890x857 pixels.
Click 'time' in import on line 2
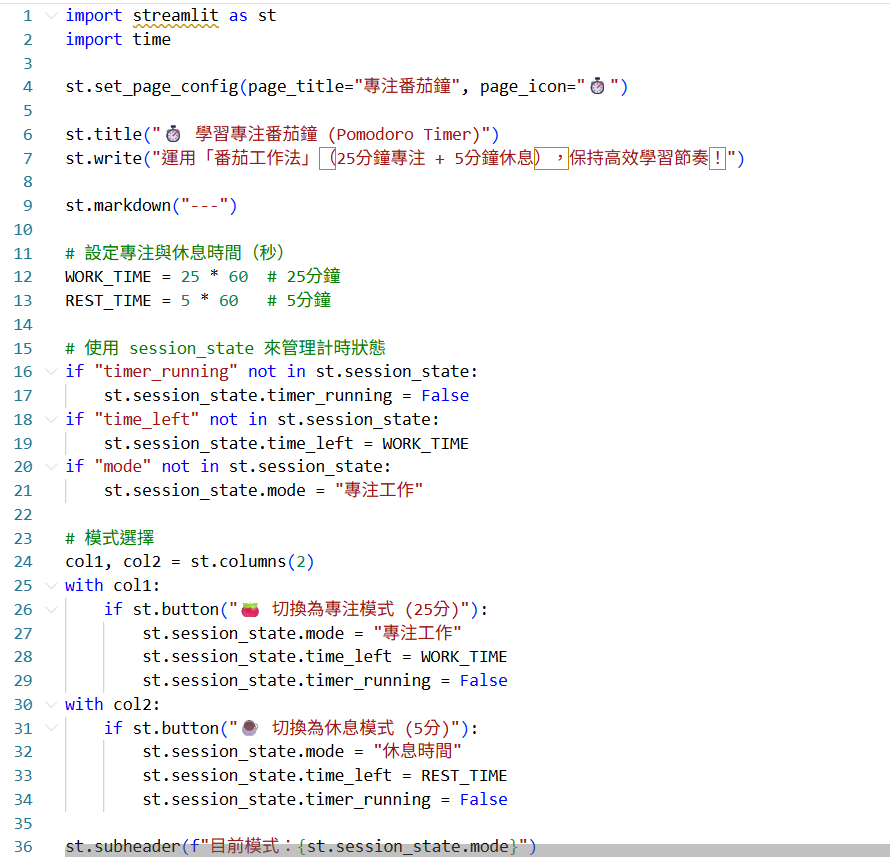tap(152, 40)
